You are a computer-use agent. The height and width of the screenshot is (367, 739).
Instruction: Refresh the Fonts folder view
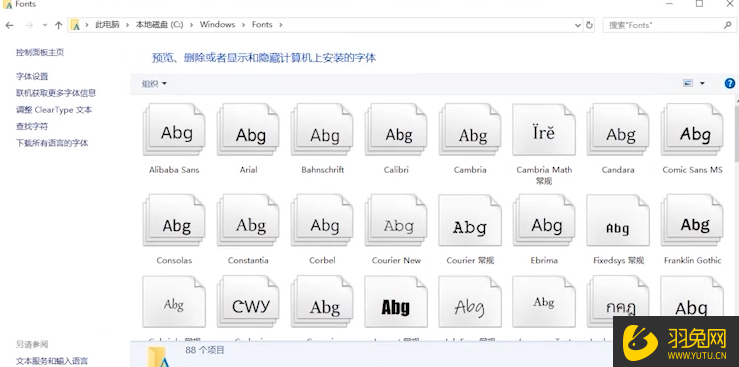pyautogui.click(x=589, y=25)
